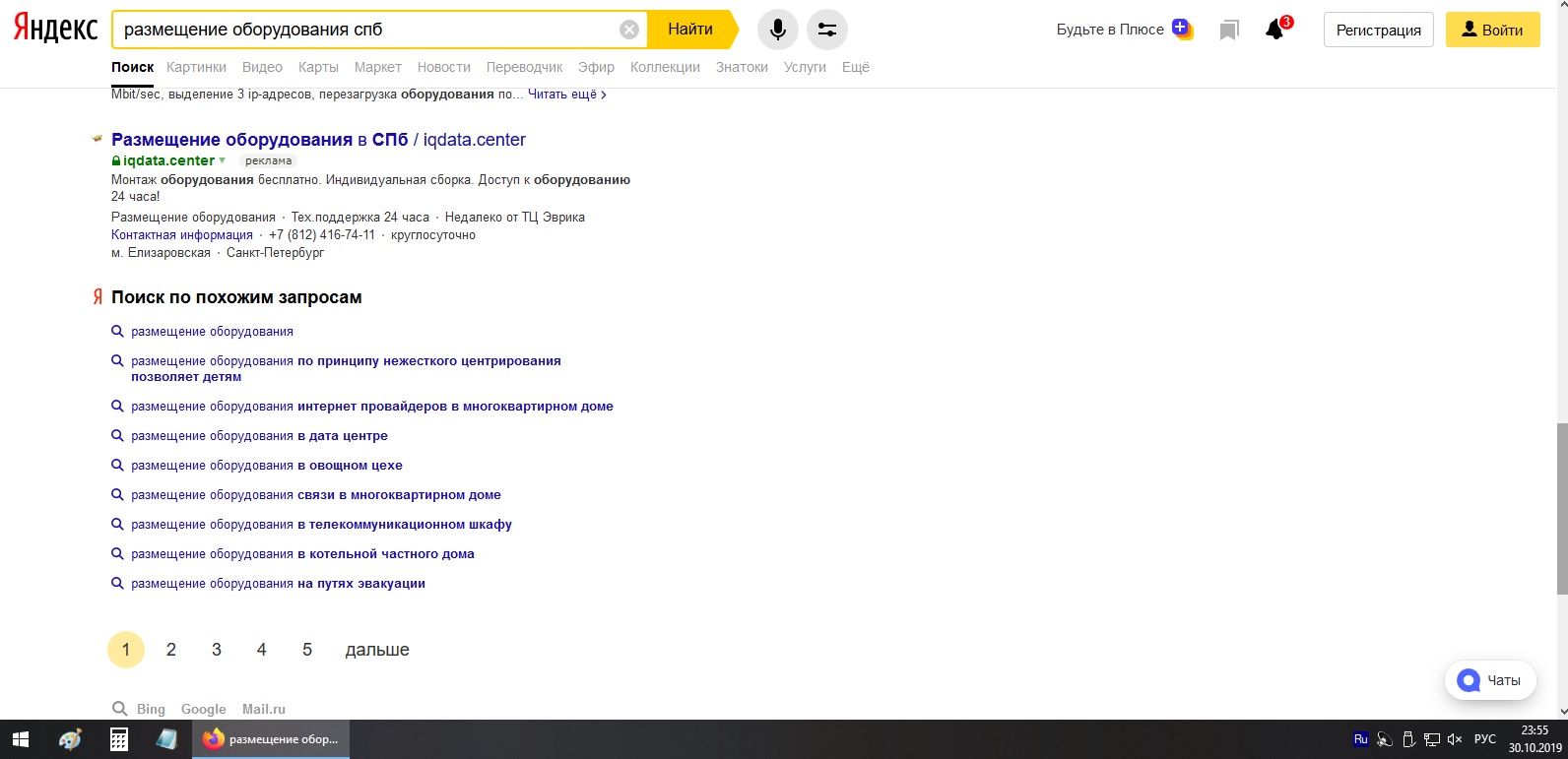Open the iqdata.center green URL dropdown arrow
Image resolution: width=1568 pixels, height=759 pixels.
click(223, 160)
